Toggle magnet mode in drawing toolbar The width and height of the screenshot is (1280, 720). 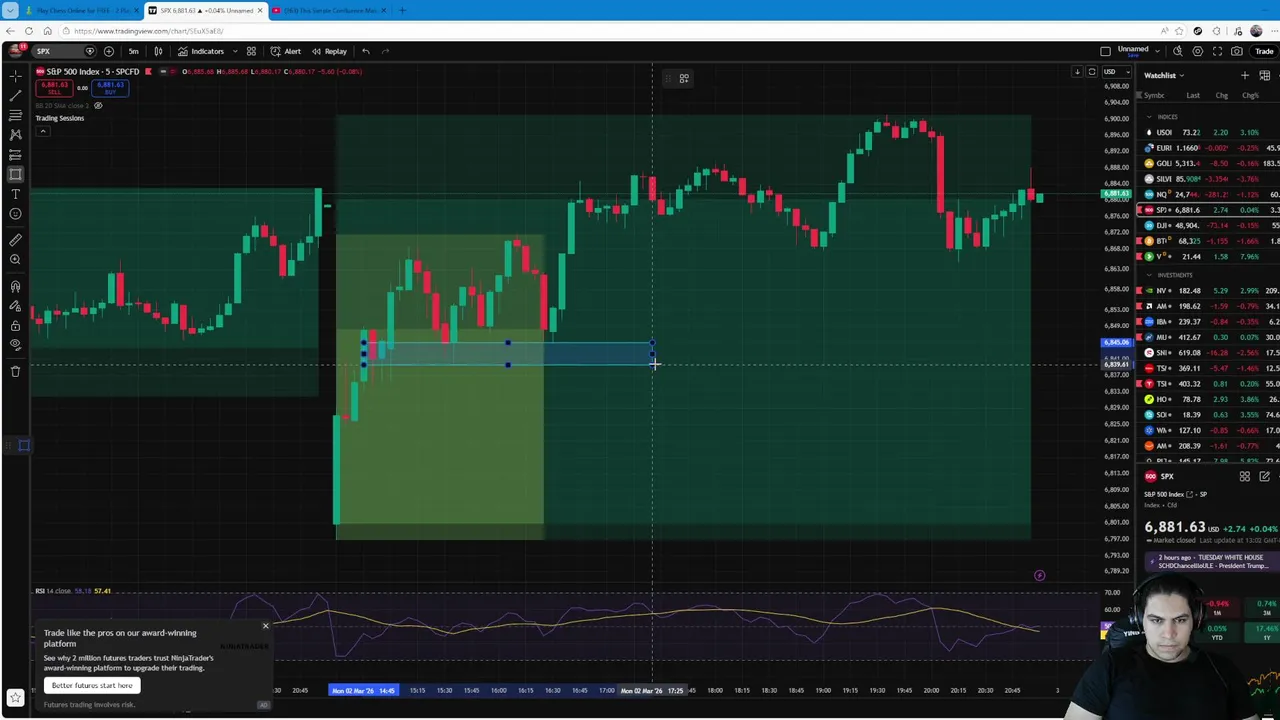click(x=15, y=287)
